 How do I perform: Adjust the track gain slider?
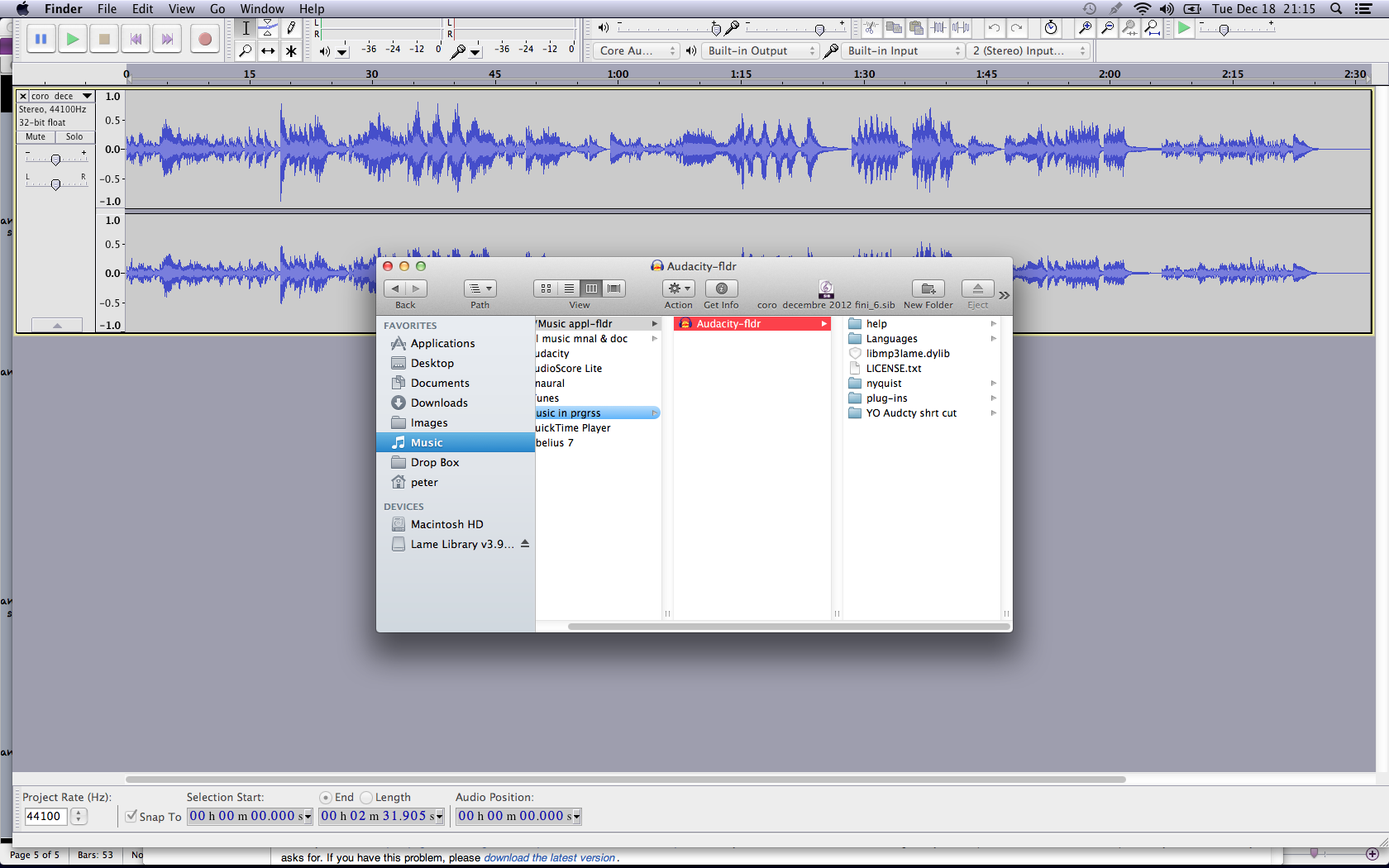pyautogui.click(x=55, y=160)
